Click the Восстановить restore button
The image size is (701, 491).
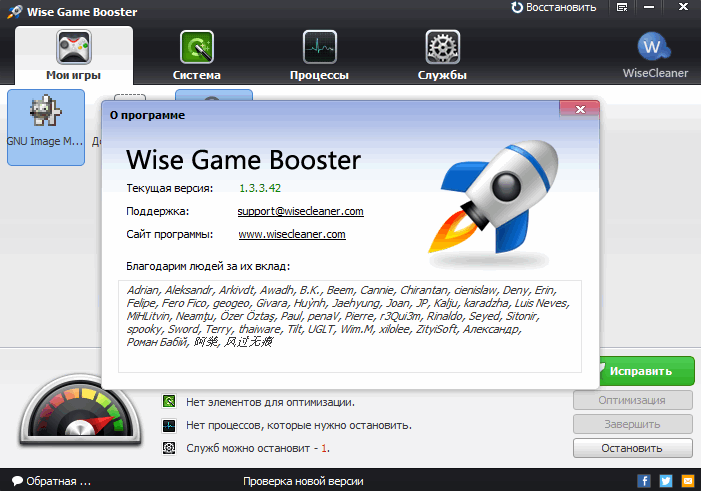(554, 8)
